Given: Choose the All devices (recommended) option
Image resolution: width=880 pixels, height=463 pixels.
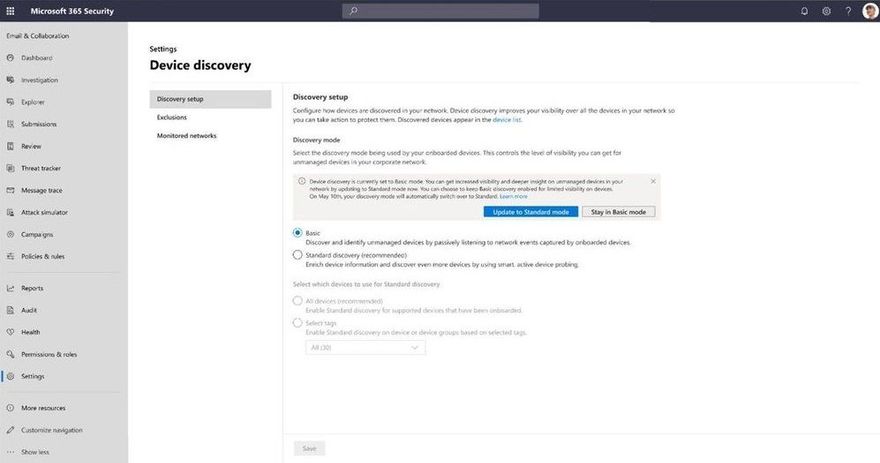Looking at the screenshot, I should 297,301.
